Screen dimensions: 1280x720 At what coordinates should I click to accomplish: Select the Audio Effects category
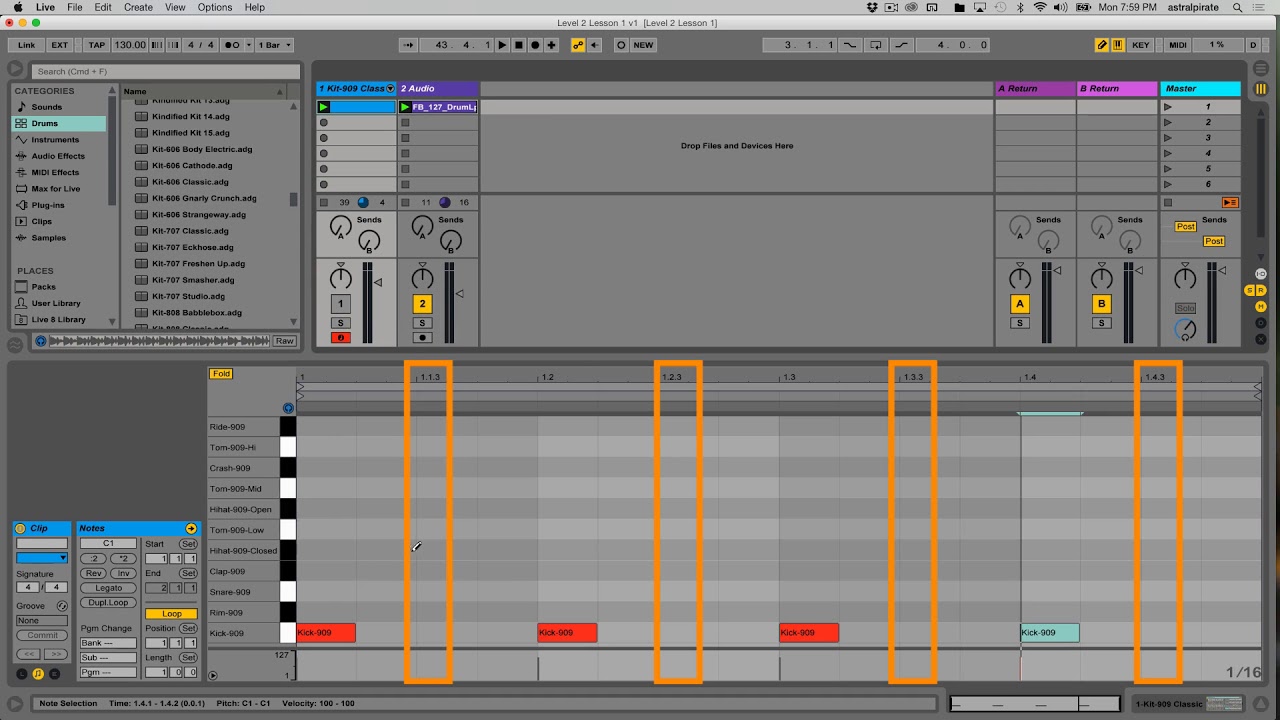click(x=58, y=156)
